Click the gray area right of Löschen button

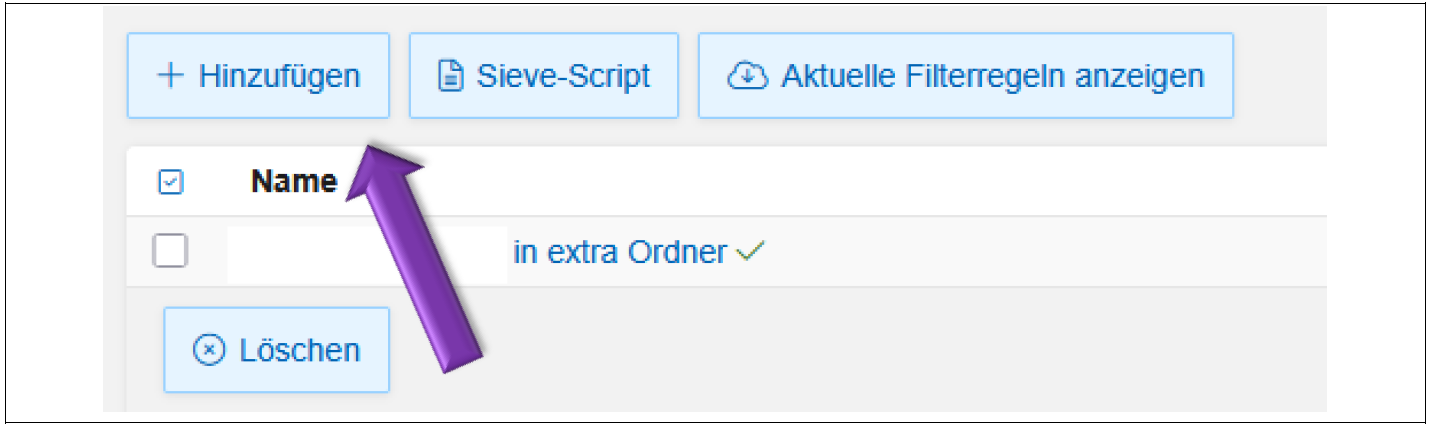click(800, 351)
